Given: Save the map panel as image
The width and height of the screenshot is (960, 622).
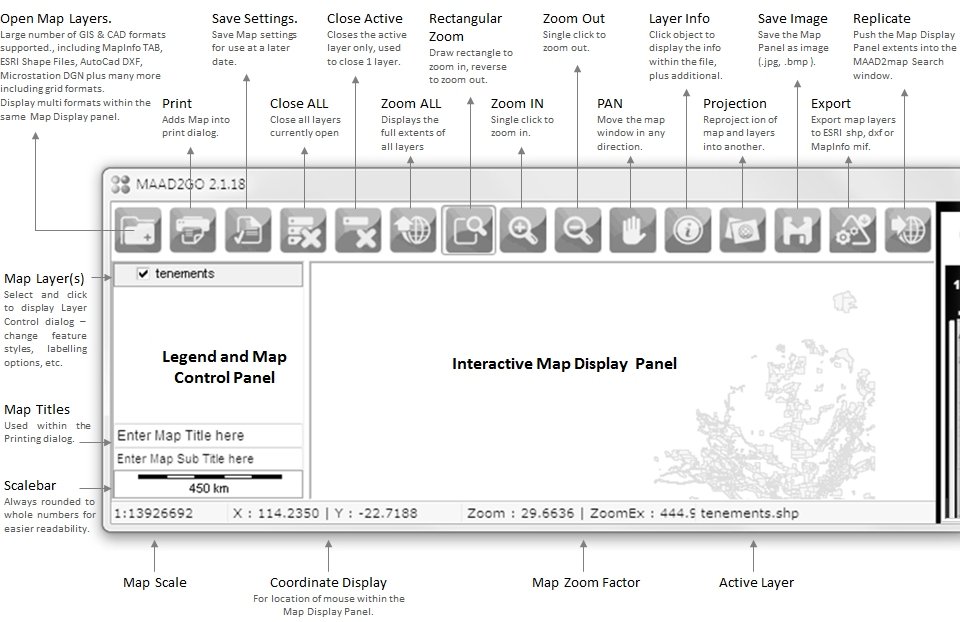Looking at the screenshot, I should (x=798, y=230).
